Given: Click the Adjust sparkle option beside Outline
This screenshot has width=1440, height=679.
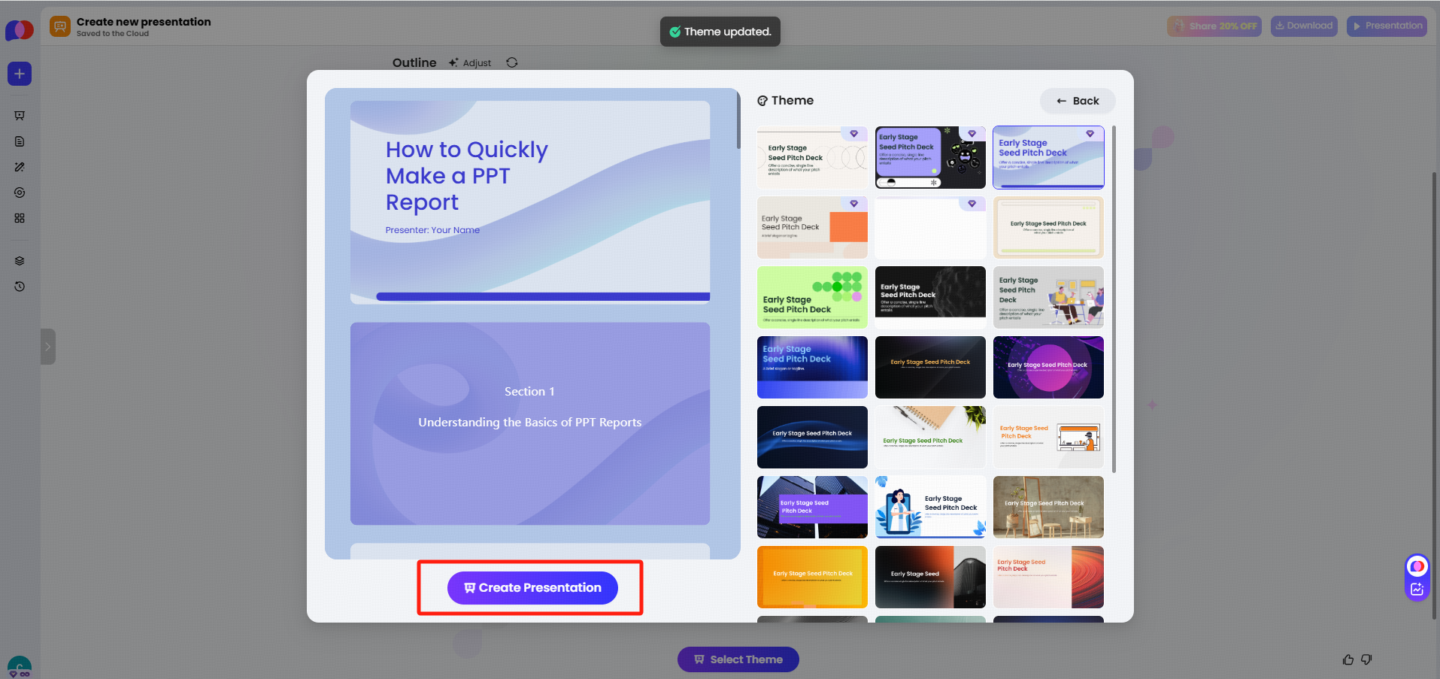Looking at the screenshot, I should tap(470, 63).
